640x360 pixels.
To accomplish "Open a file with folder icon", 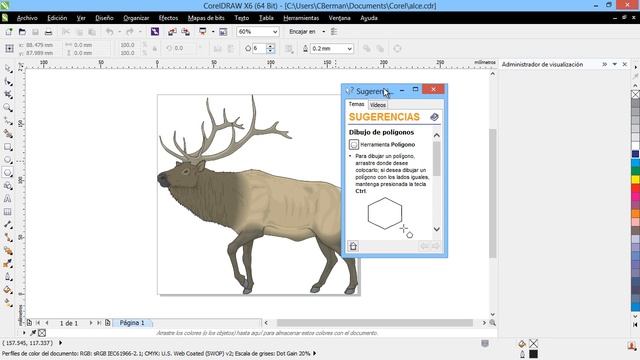I will tap(22, 32).
